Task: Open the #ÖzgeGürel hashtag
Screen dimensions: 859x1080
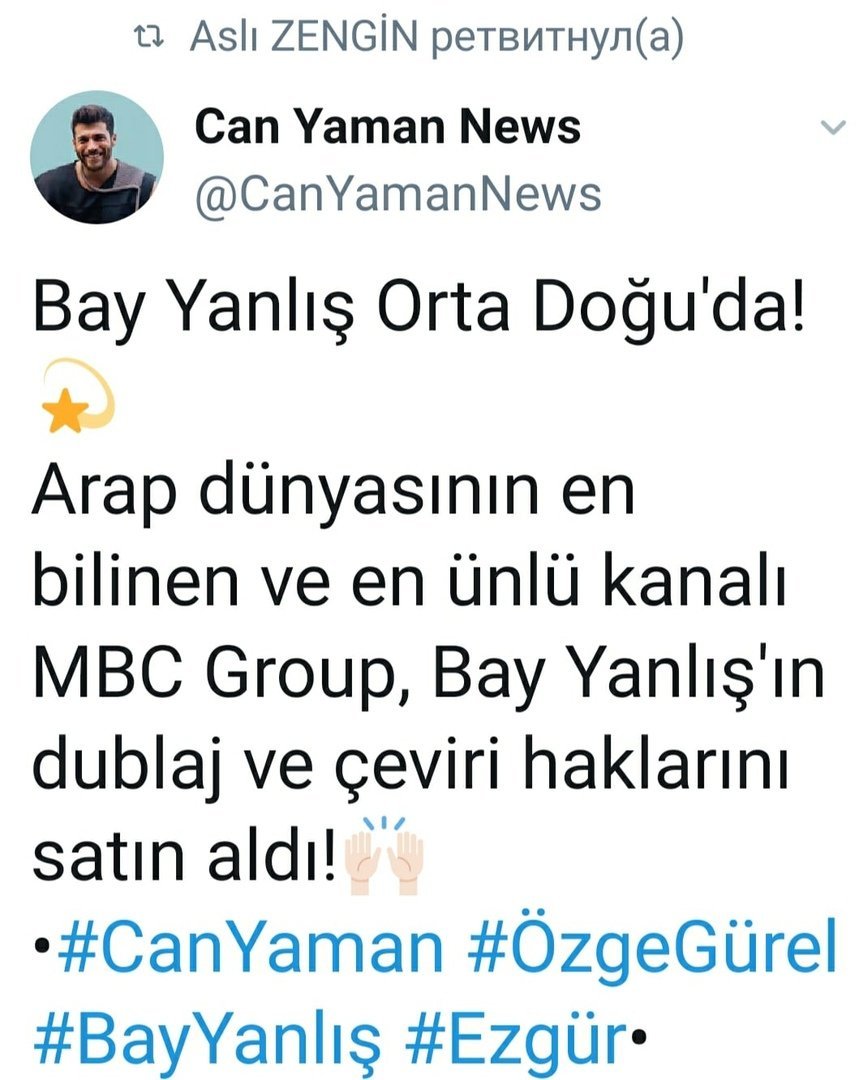Action: coord(652,949)
